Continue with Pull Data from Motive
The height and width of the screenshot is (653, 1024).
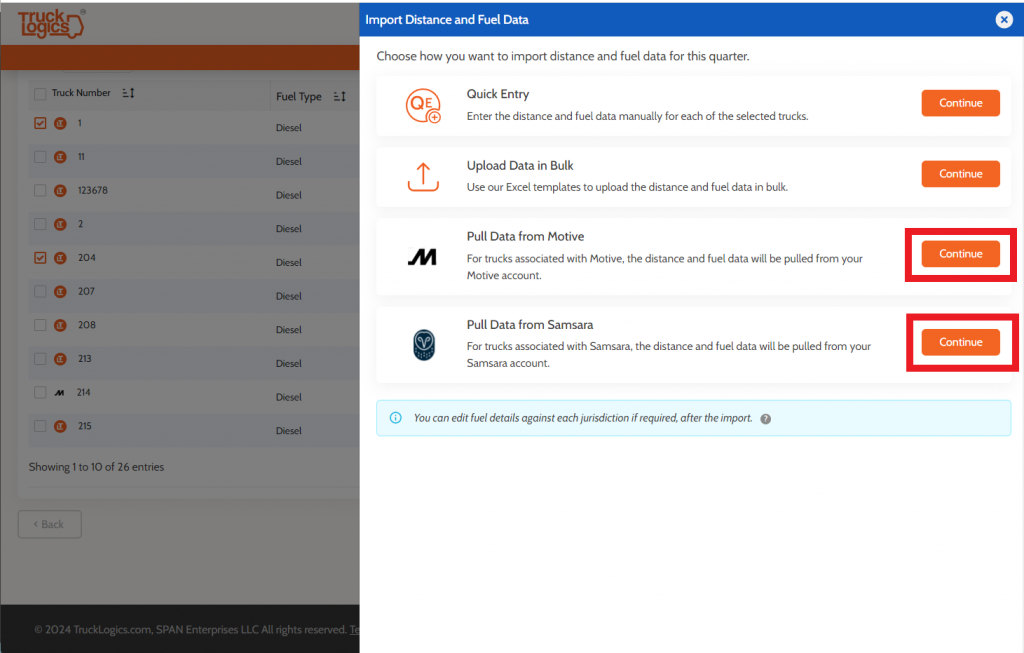960,254
